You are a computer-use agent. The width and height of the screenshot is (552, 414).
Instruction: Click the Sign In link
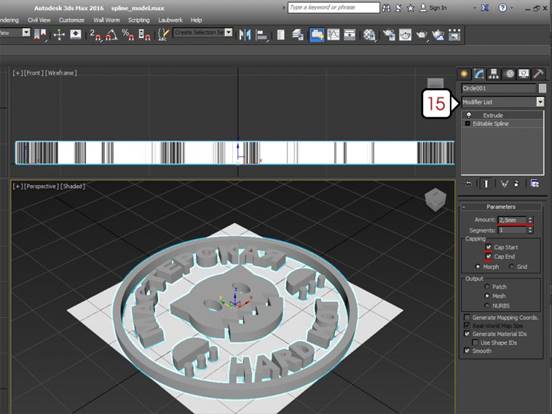point(438,7)
